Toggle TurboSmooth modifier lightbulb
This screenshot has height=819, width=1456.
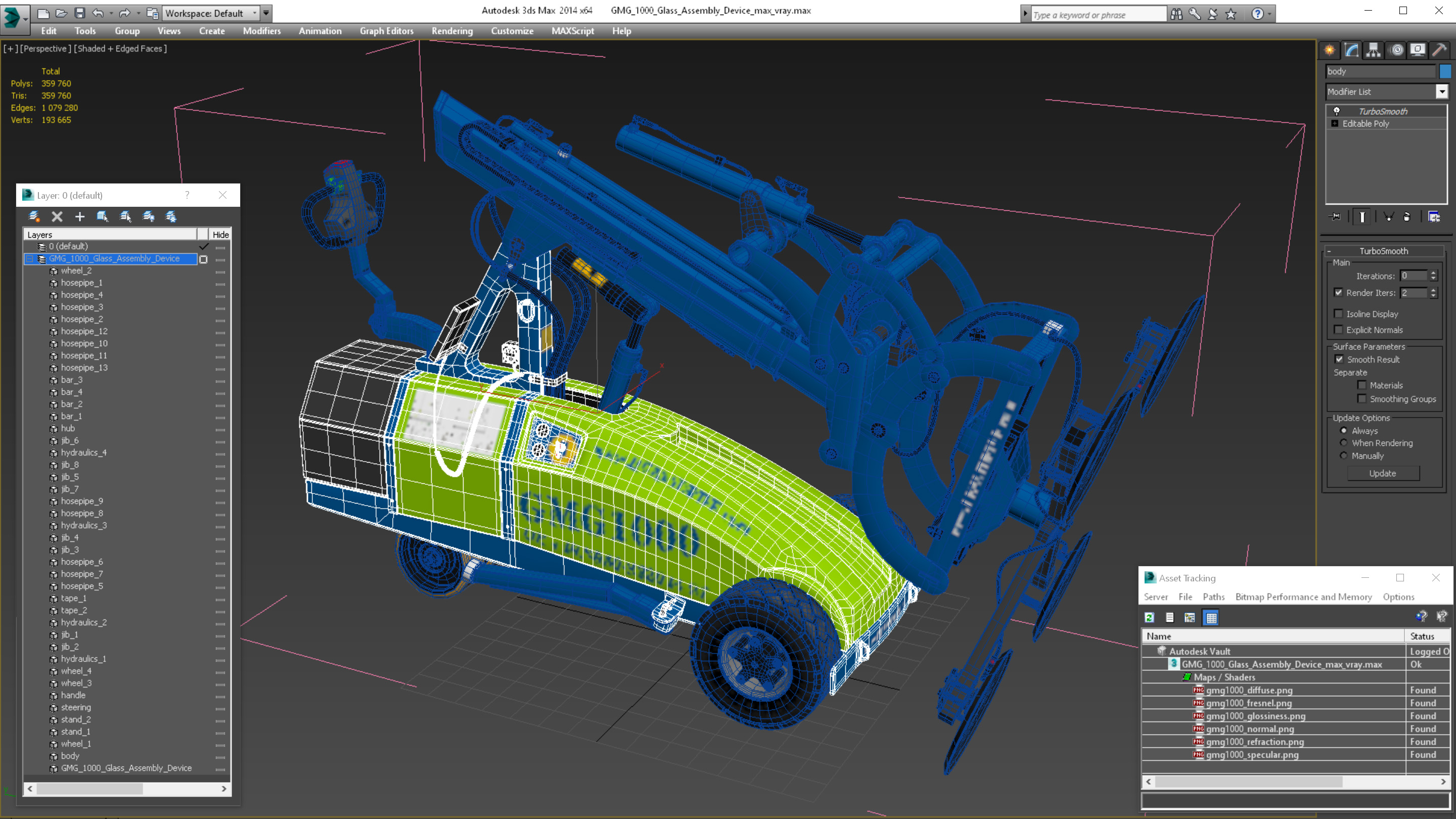point(1337,111)
